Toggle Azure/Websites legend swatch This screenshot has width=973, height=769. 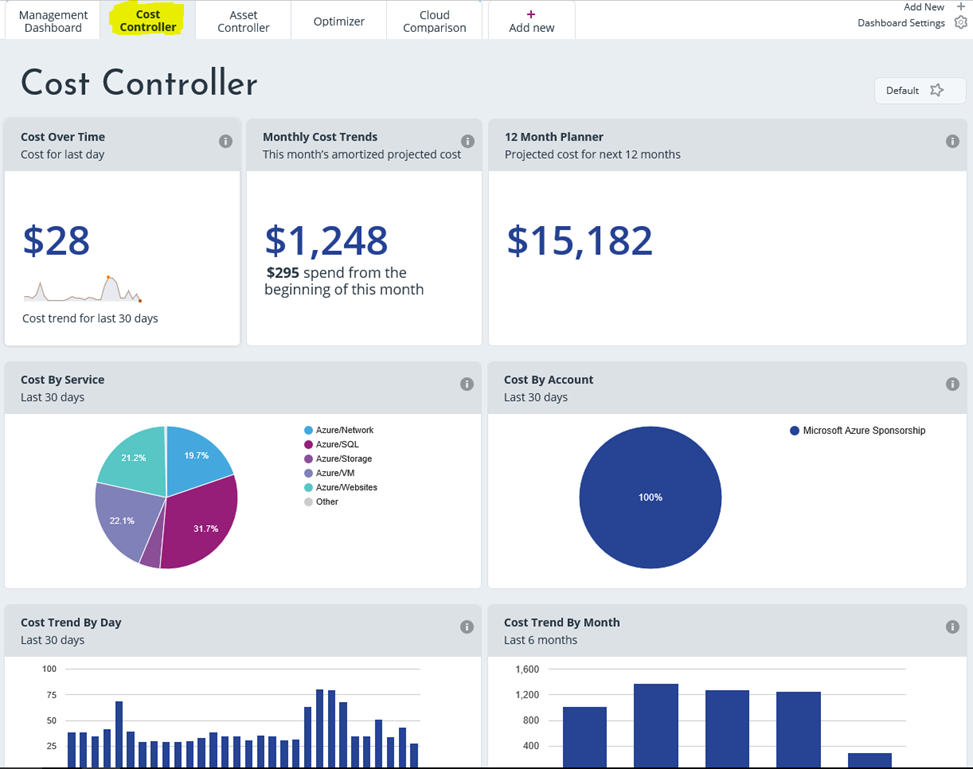pyautogui.click(x=308, y=487)
